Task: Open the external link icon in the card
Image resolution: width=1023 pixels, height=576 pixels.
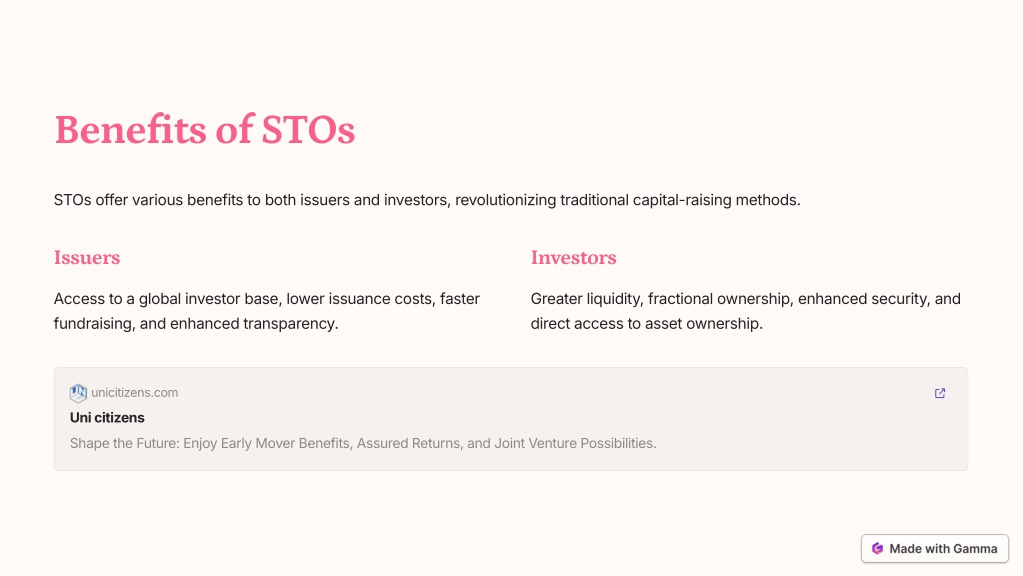Action: [x=939, y=393]
